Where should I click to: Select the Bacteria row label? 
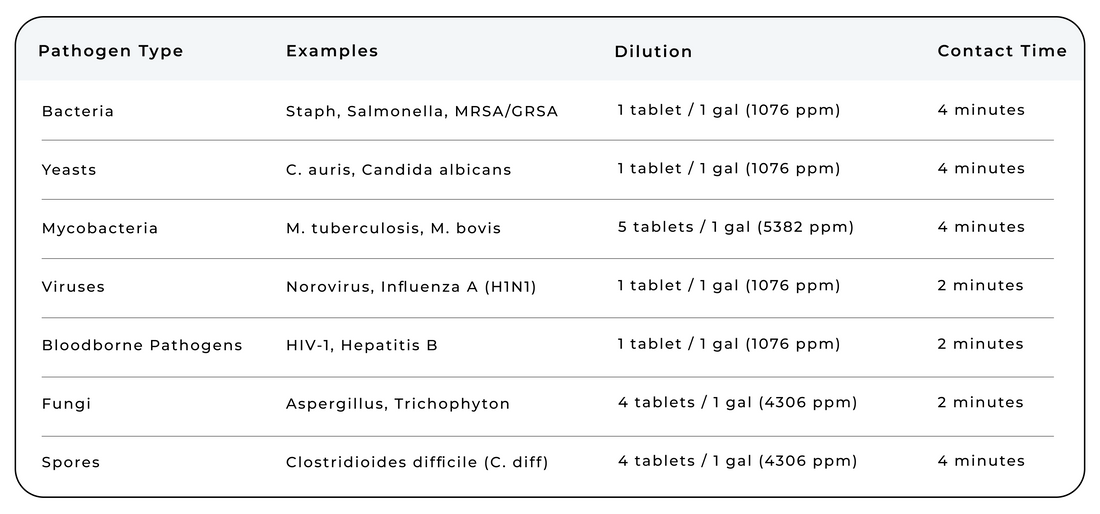pos(78,111)
